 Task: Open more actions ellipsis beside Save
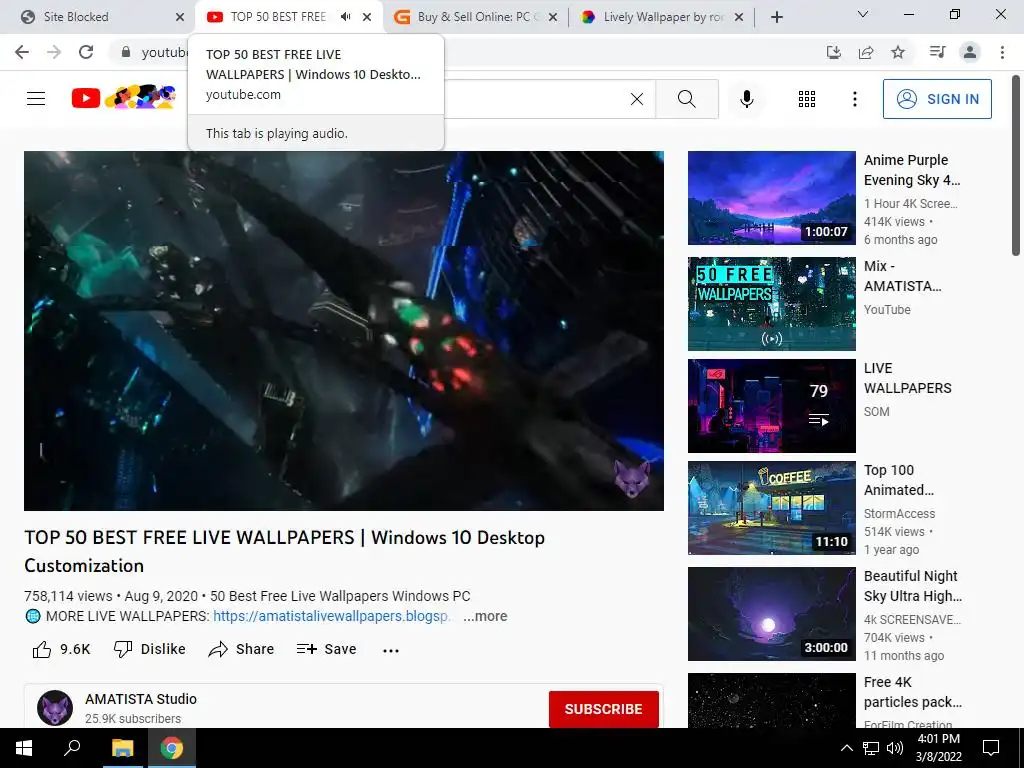tap(391, 650)
